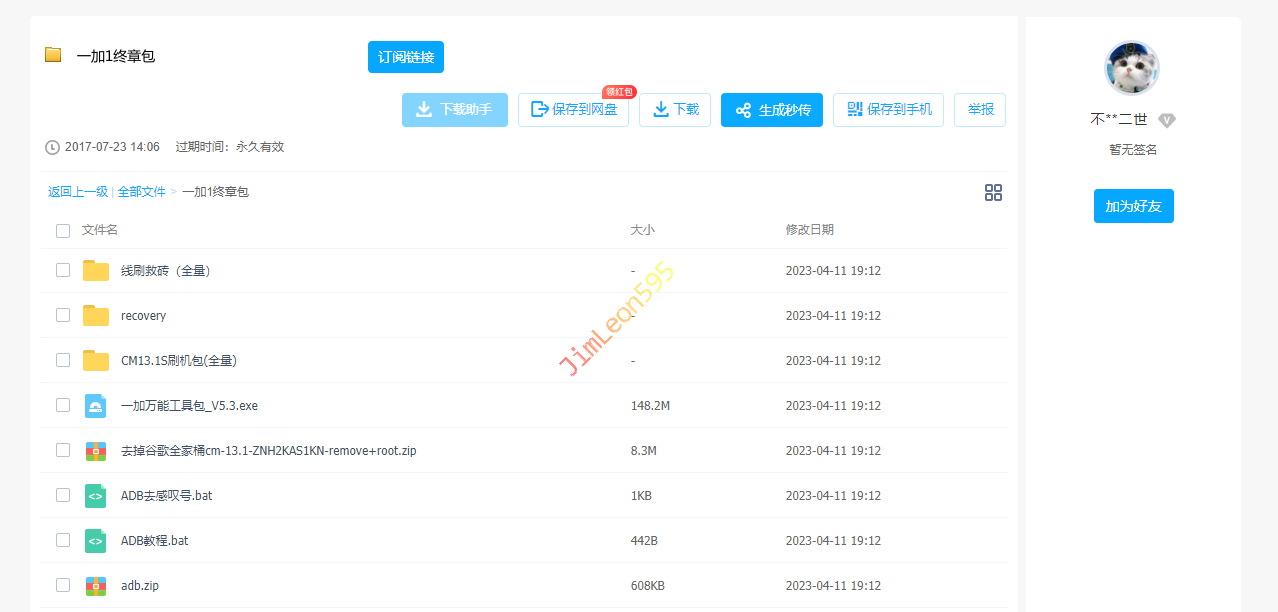Click the ADB教程.bat script file icon
Image resolution: width=1278 pixels, height=612 pixels.
(x=96, y=541)
